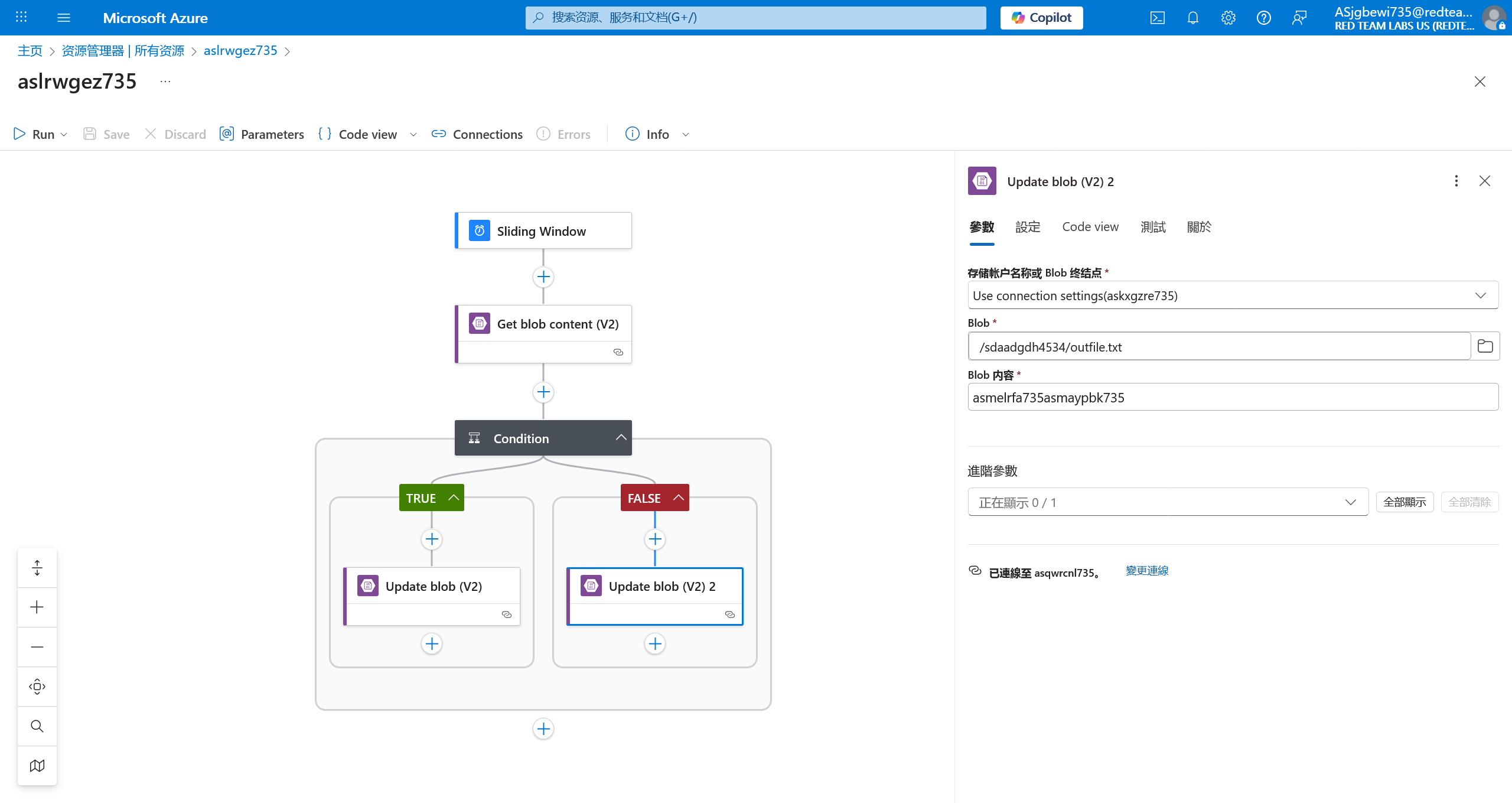Add action below the Sliding Window trigger
Screen dimensions: 1512x803
[543, 277]
